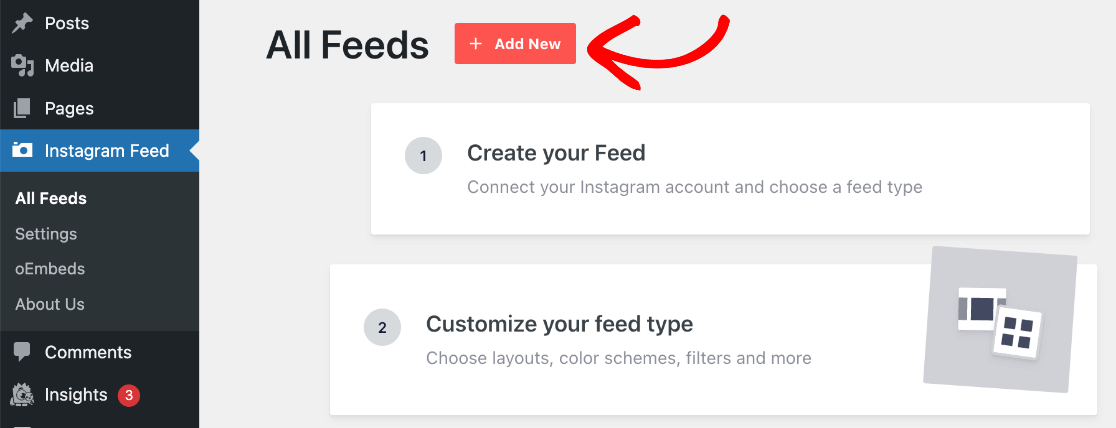The image size is (1116, 428).
Task: Click the Media icon in sidebar
Action: pyautogui.click(x=22, y=66)
